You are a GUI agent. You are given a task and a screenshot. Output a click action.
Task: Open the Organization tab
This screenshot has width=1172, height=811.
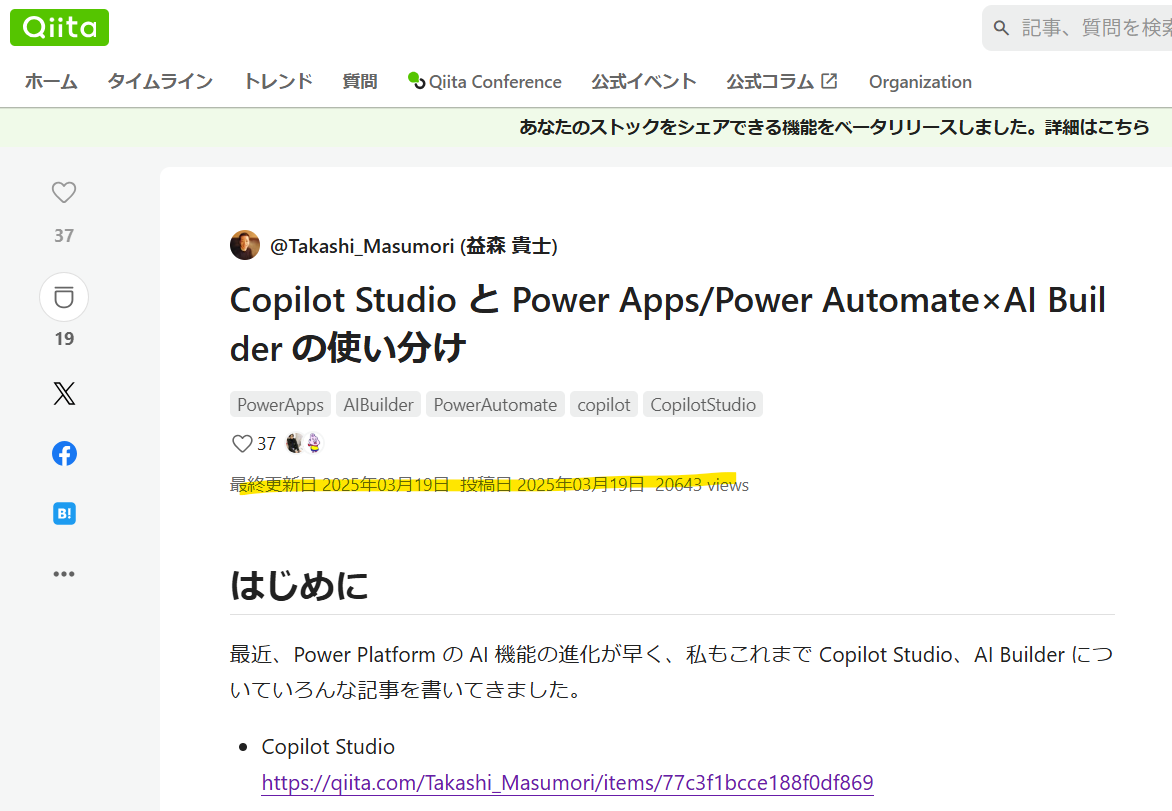tap(920, 81)
